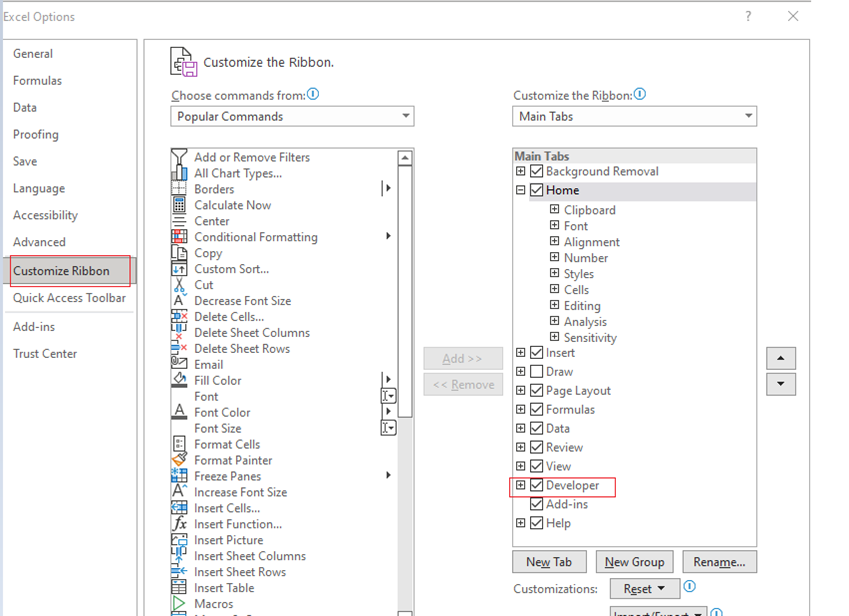Click the New Tab button

548,561
